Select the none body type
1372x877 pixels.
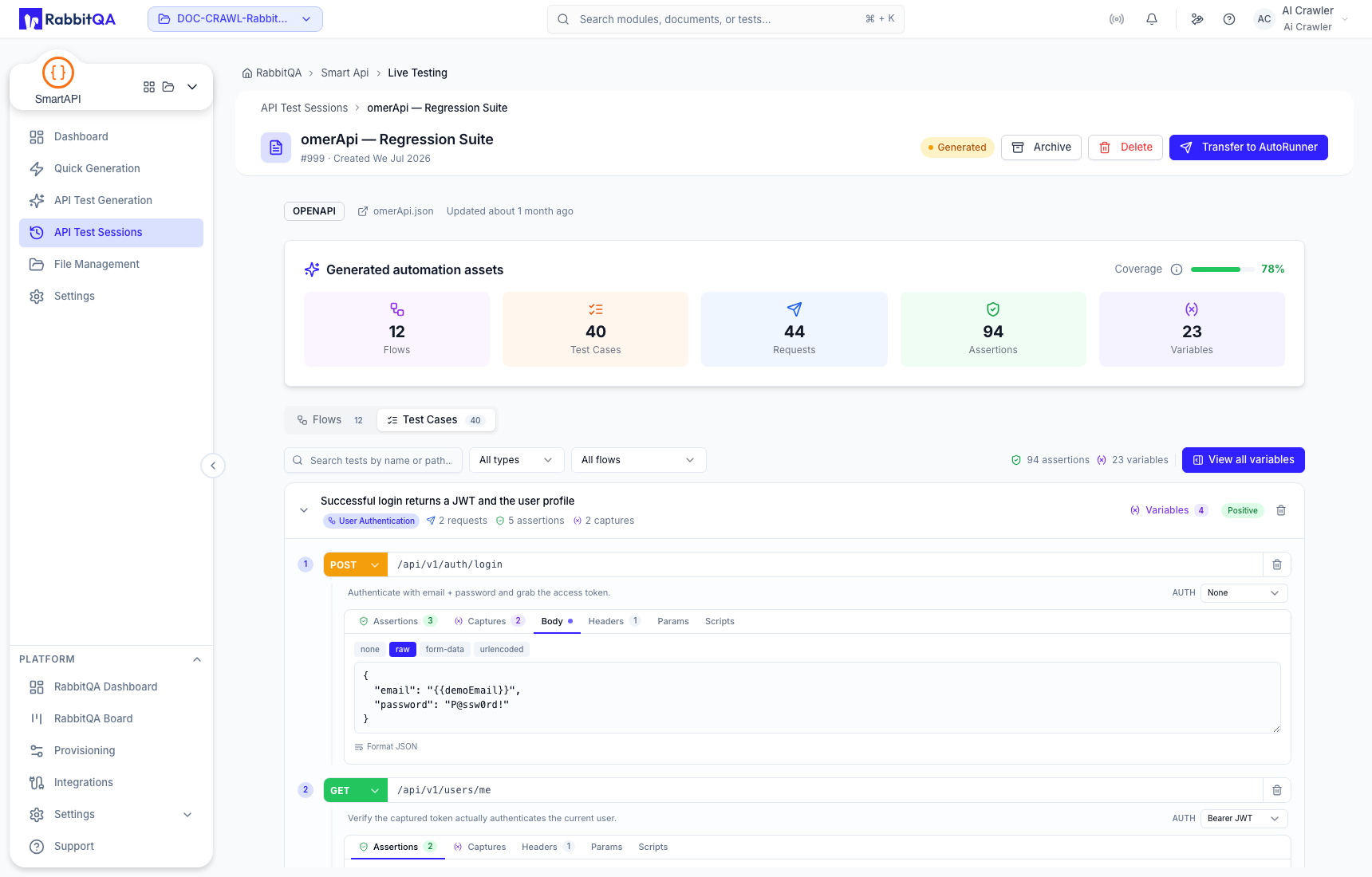point(370,650)
